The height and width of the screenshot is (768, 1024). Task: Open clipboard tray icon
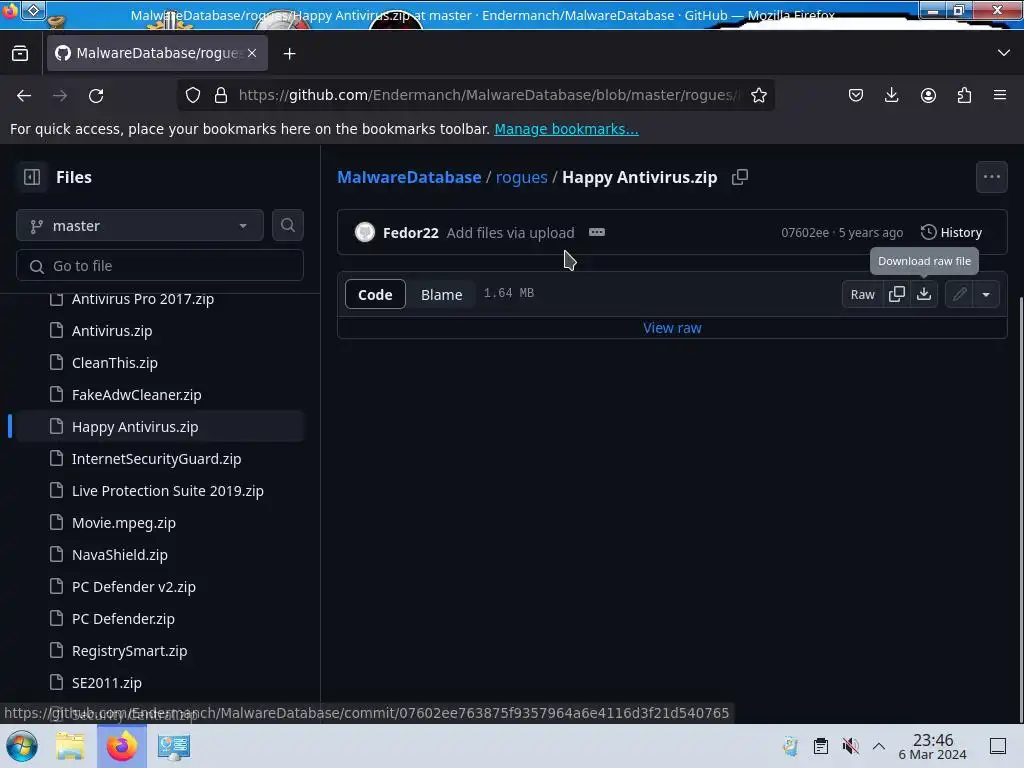[x=821, y=746]
